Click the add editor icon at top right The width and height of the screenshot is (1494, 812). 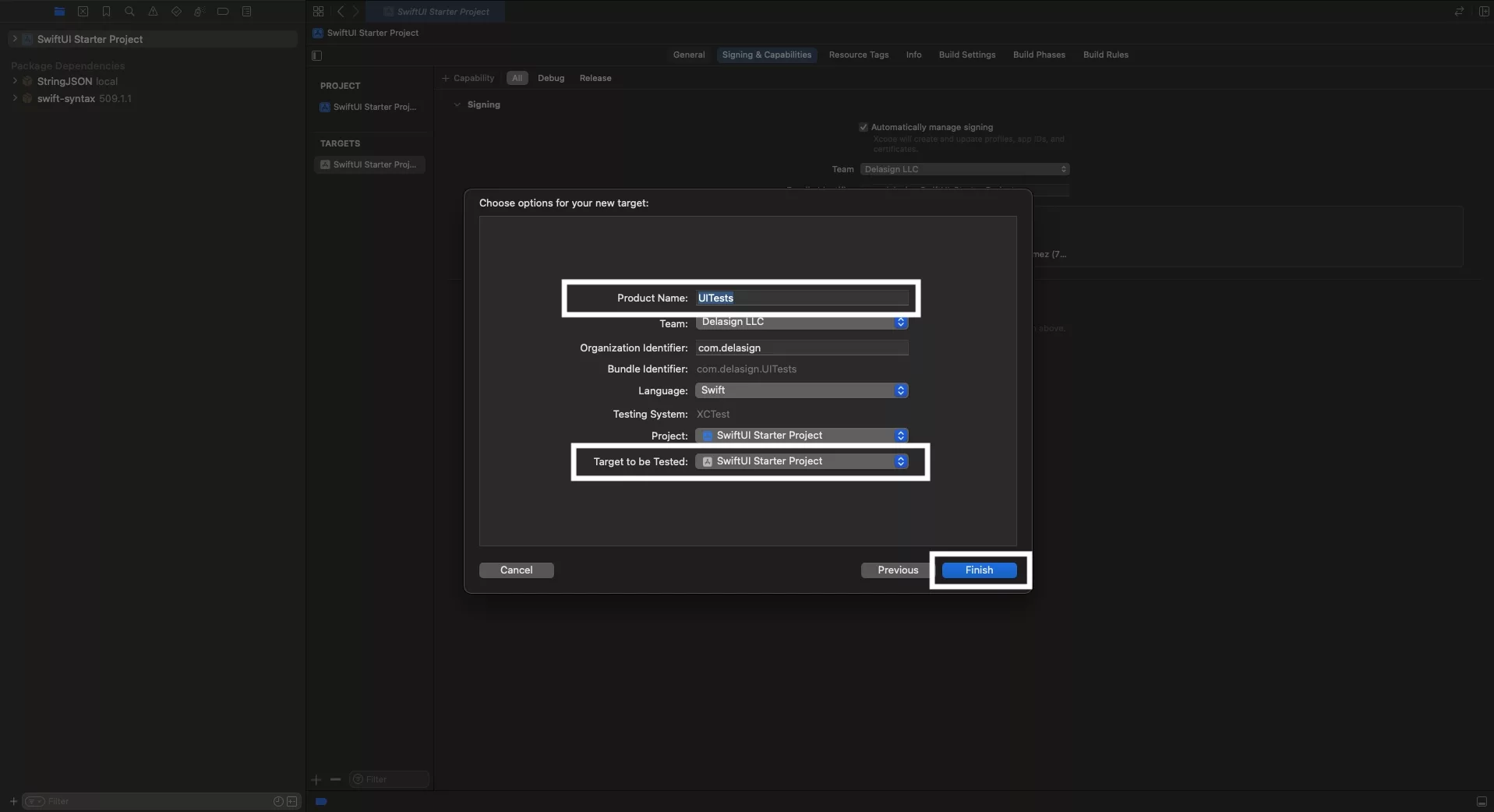[x=1484, y=12]
